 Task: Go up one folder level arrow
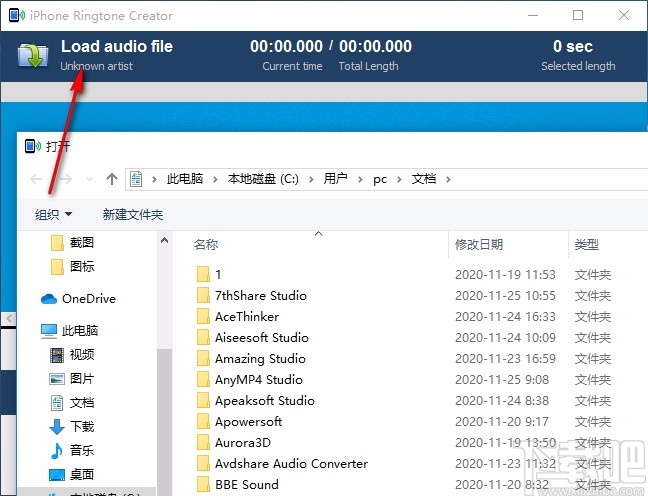[112, 179]
